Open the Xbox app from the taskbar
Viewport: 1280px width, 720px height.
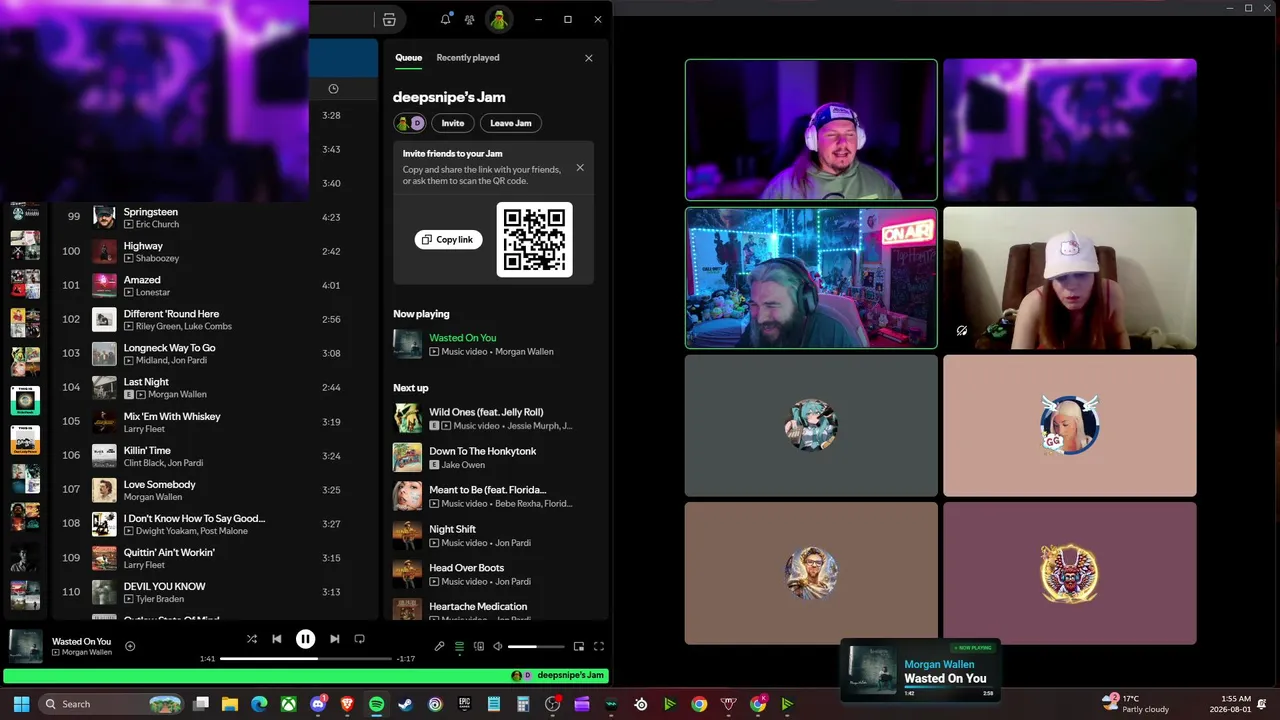[288, 704]
